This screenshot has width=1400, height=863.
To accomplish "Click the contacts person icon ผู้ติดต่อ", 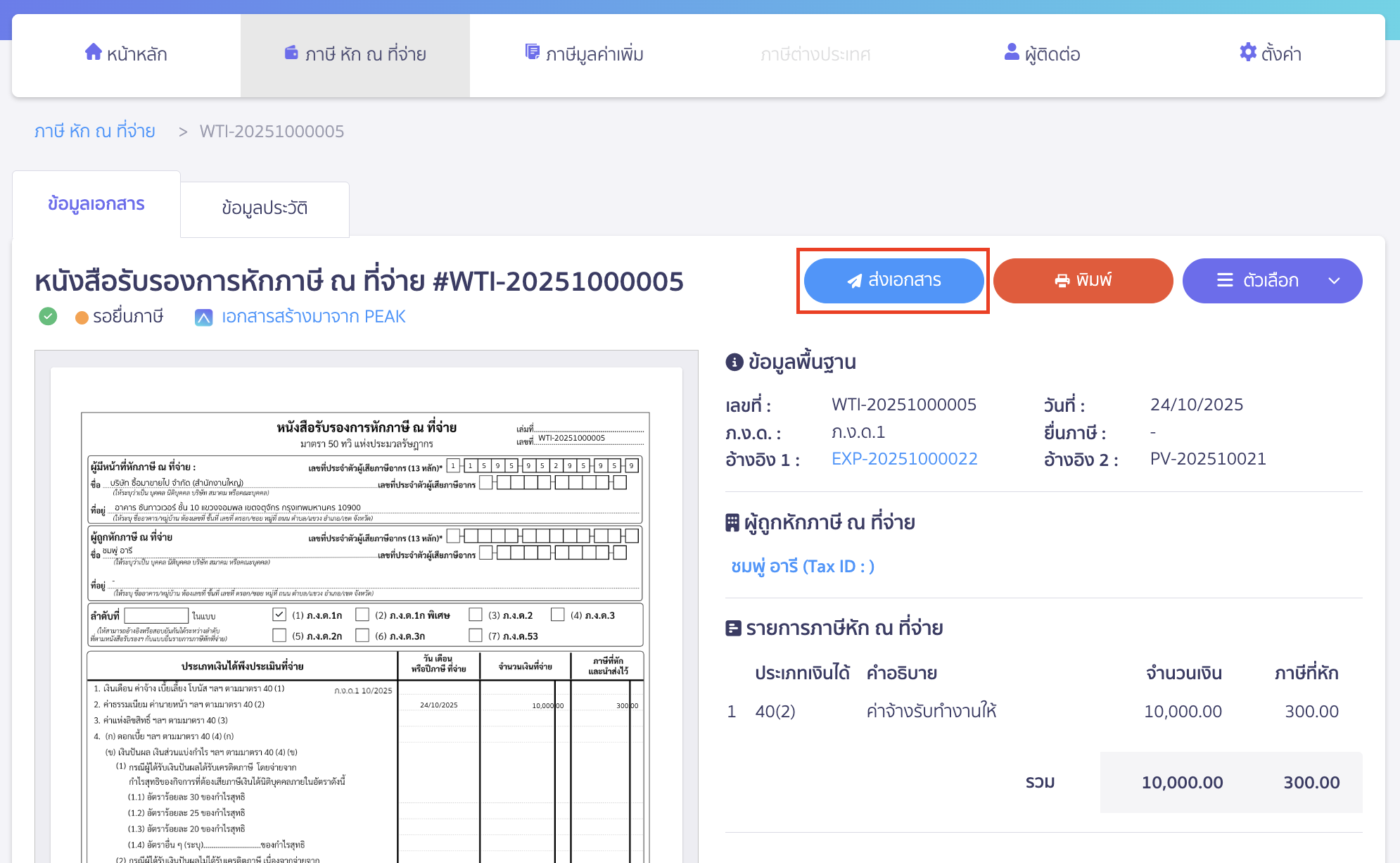I will [x=1011, y=51].
